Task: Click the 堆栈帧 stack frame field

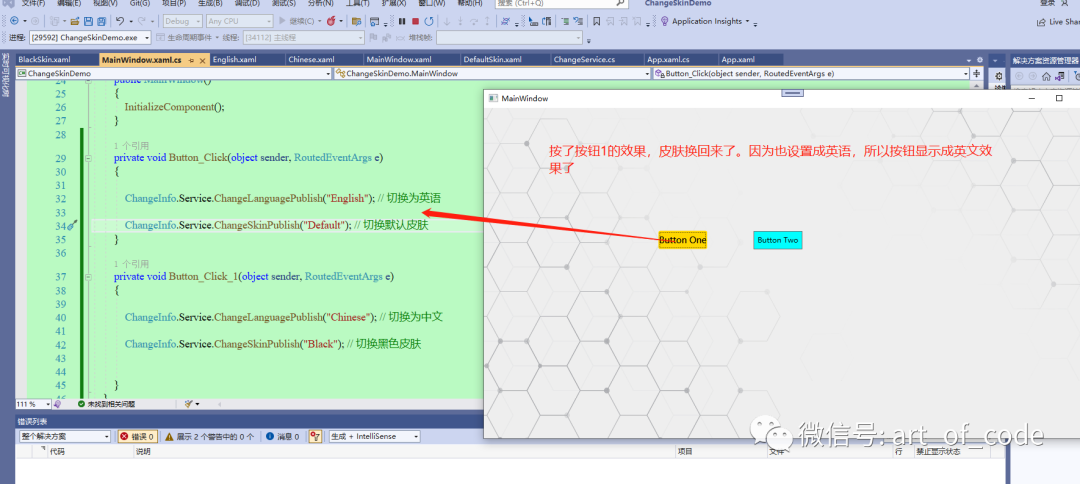Action: tap(508, 37)
